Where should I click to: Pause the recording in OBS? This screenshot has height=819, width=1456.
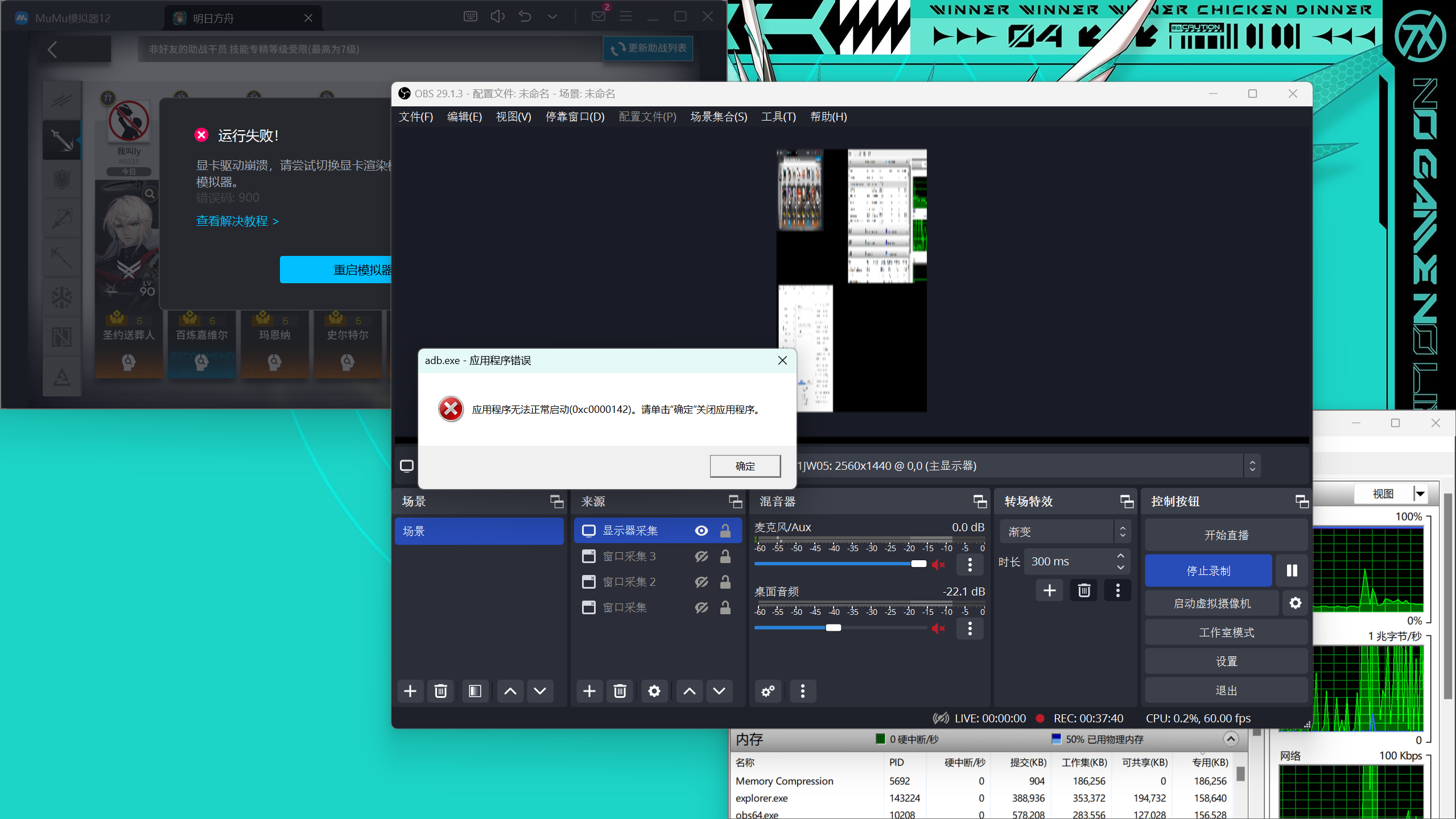click(1292, 570)
